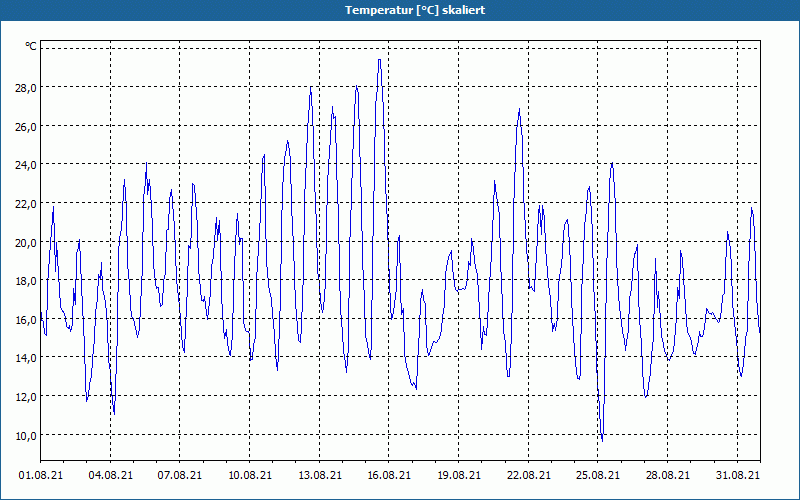800x500 pixels.
Task: Select the 16.08.21 date label
Action: click(x=389, y=476)
